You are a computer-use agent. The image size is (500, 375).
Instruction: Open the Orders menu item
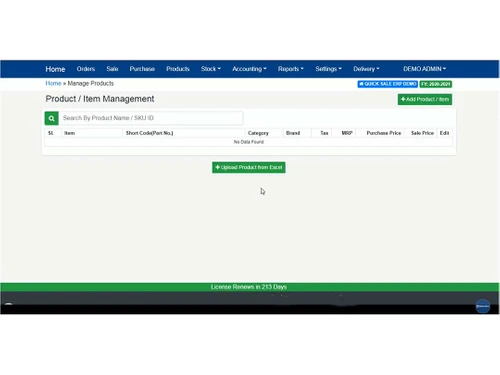click(x=86, y=69)
